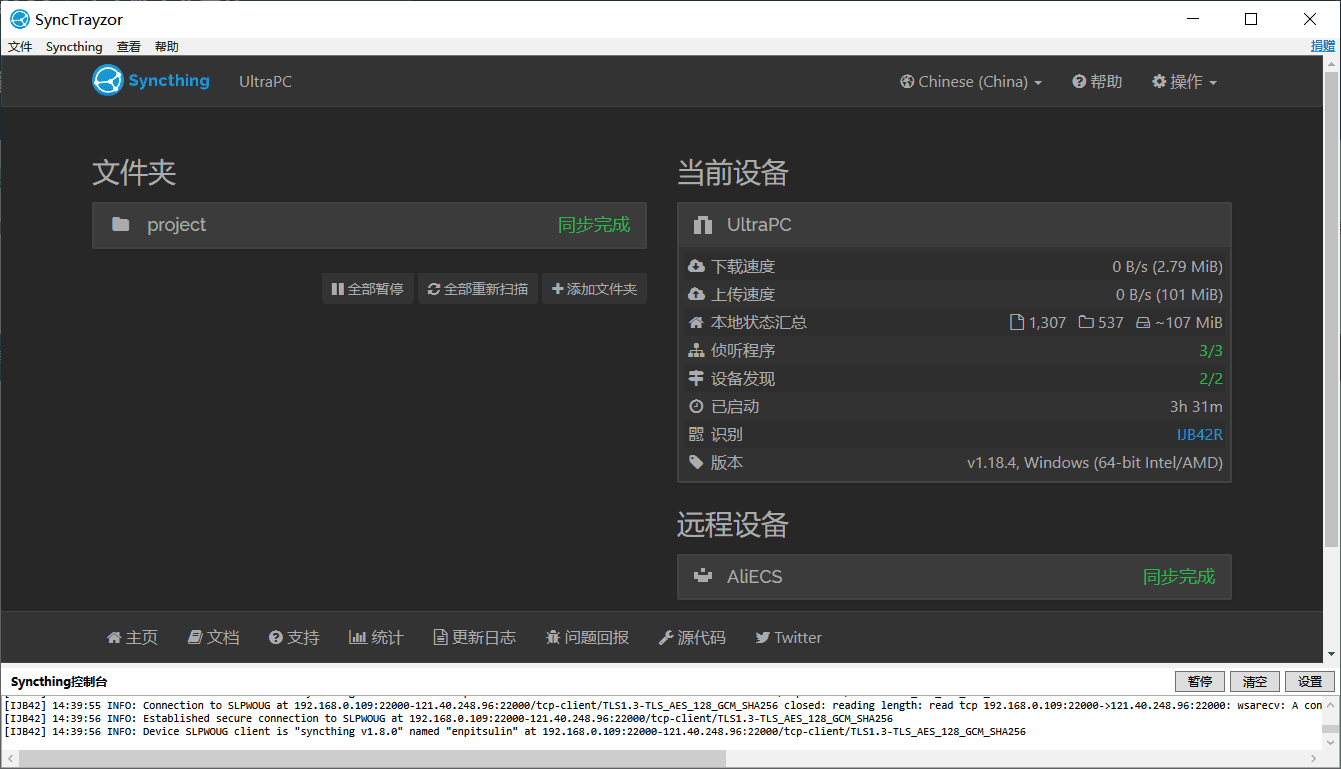Click the Syncthing控制台 console label
Screen dimensions: 1341x769
point(59,682)
